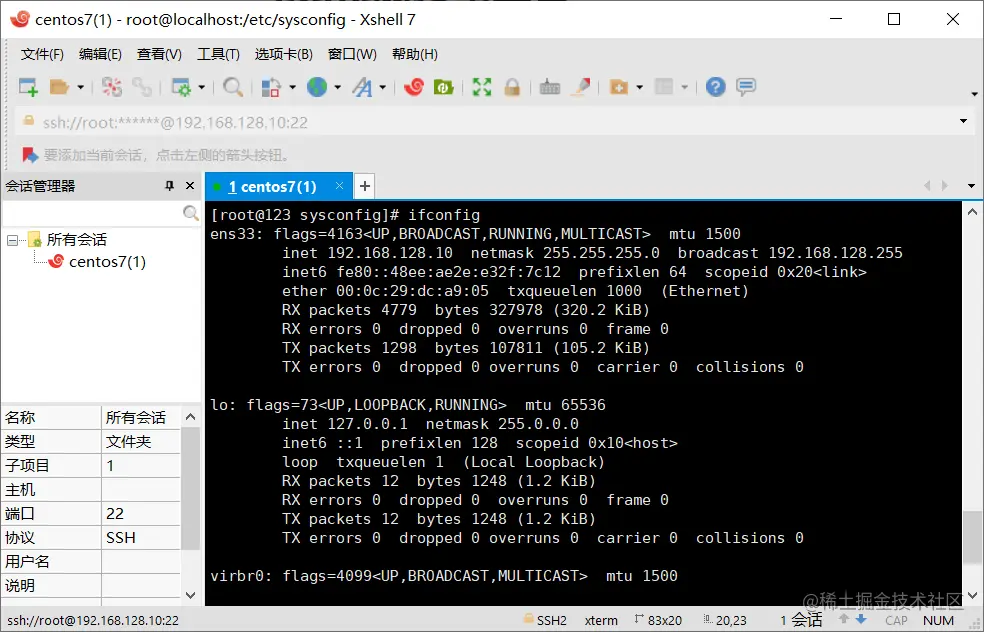Click the chat feedback bubble icon
The image size is (984, 632).
click(x=746, y=87)
